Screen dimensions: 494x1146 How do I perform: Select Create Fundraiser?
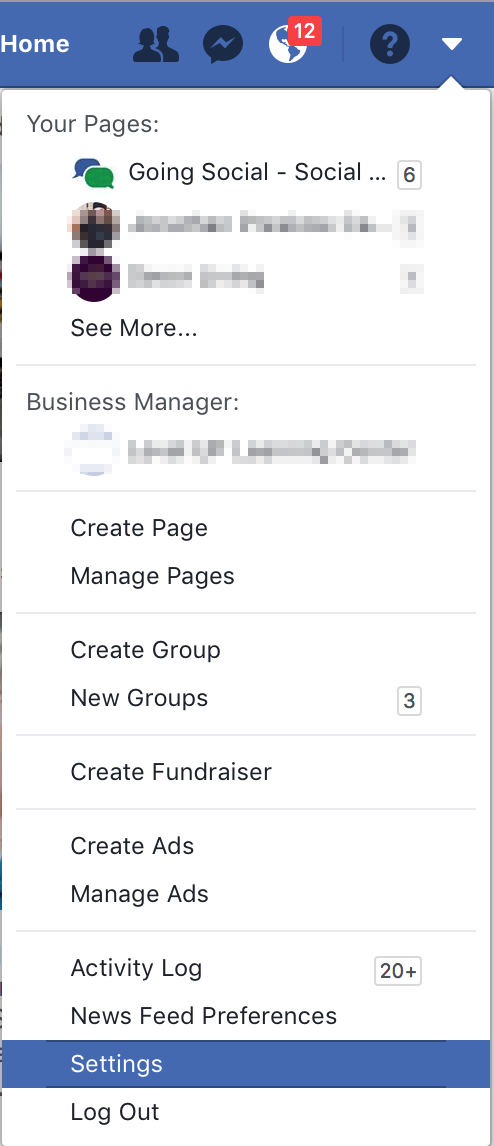246,772
